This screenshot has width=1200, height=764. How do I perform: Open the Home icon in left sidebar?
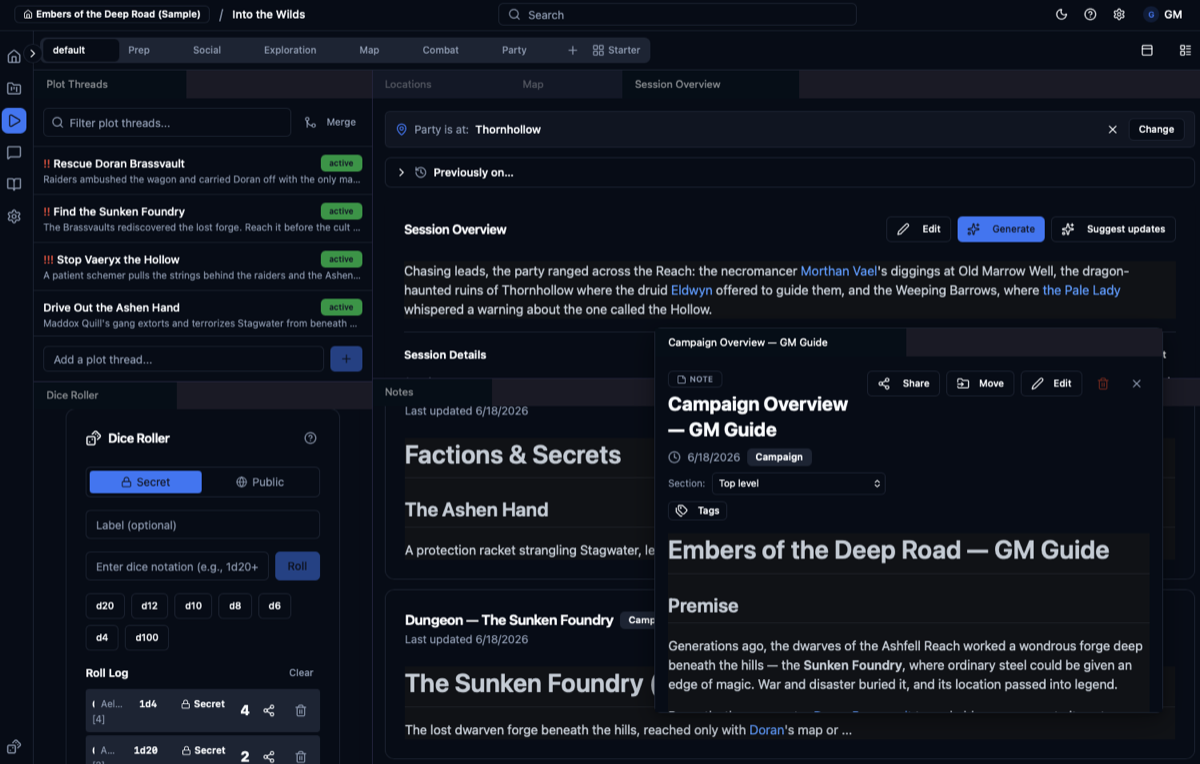(x=14, y=57)
